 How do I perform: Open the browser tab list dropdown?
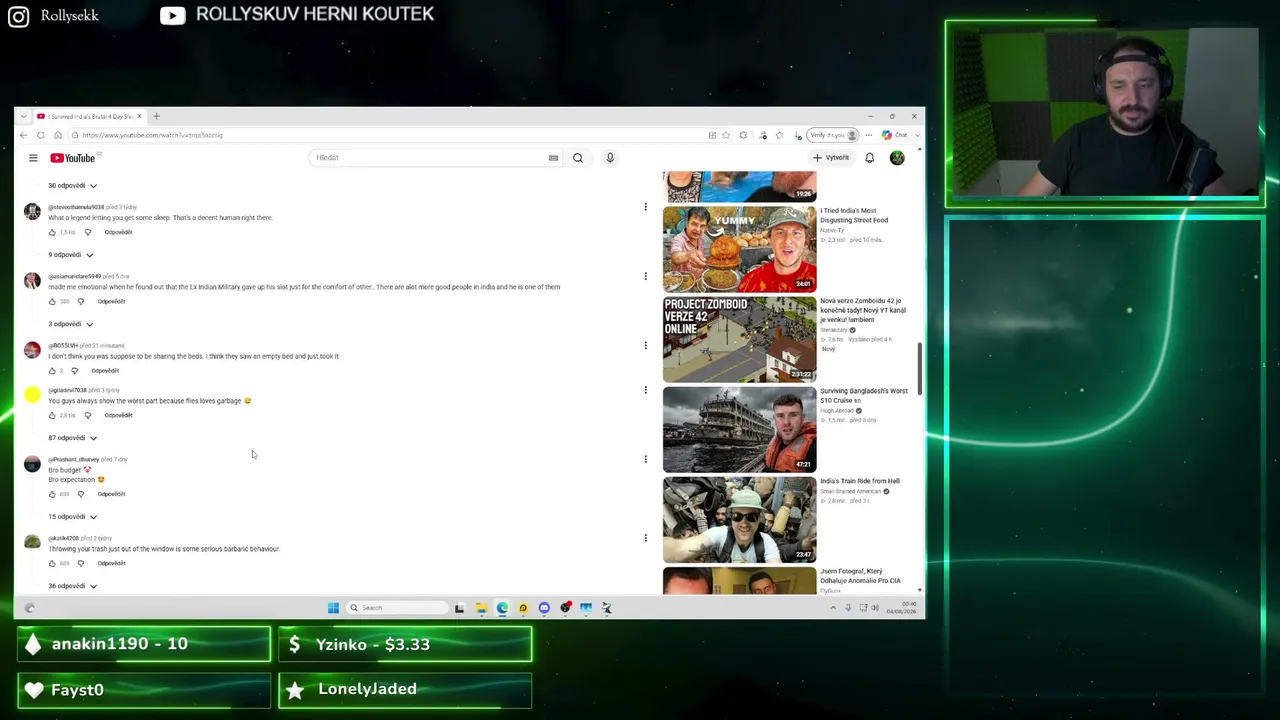24,117
